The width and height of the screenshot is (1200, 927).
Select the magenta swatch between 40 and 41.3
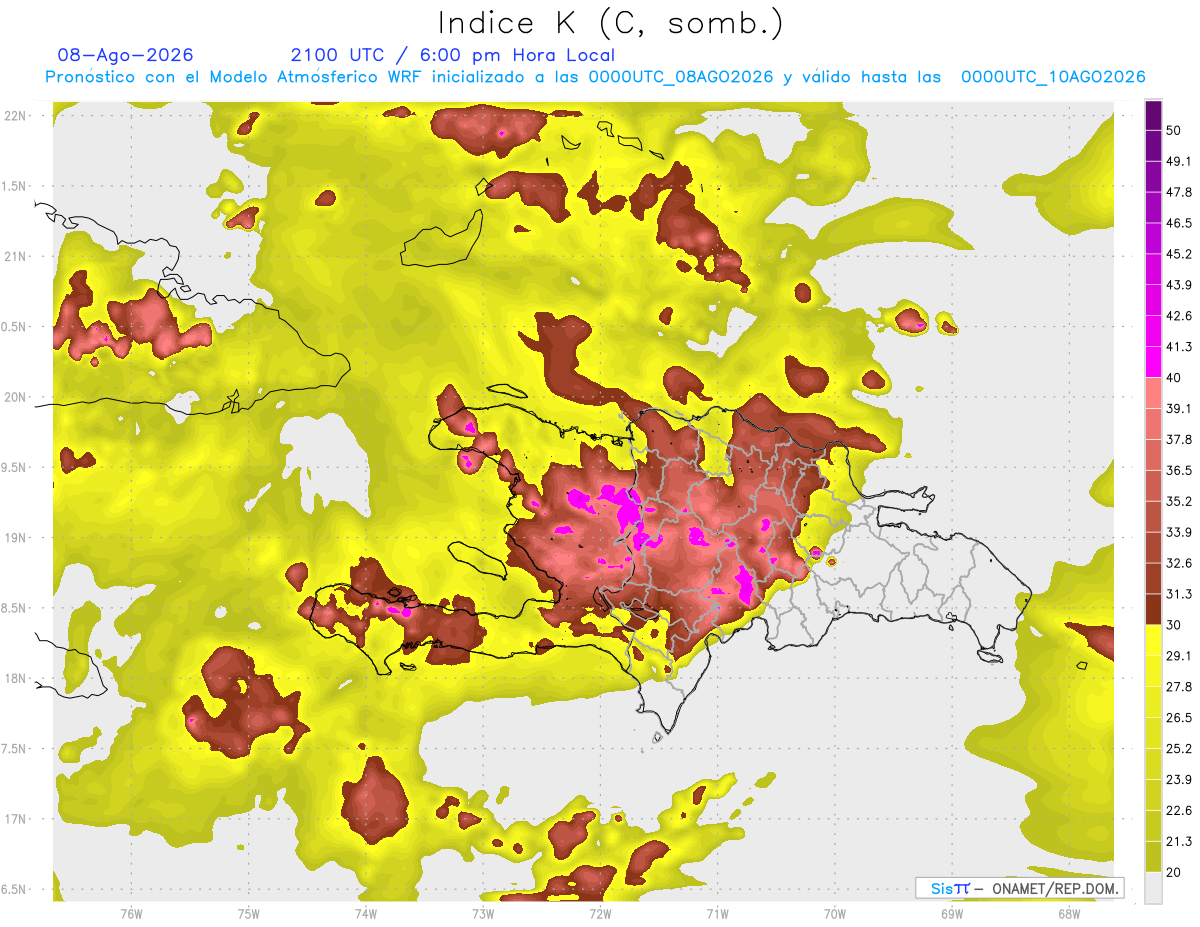[x=1153, y=362]
